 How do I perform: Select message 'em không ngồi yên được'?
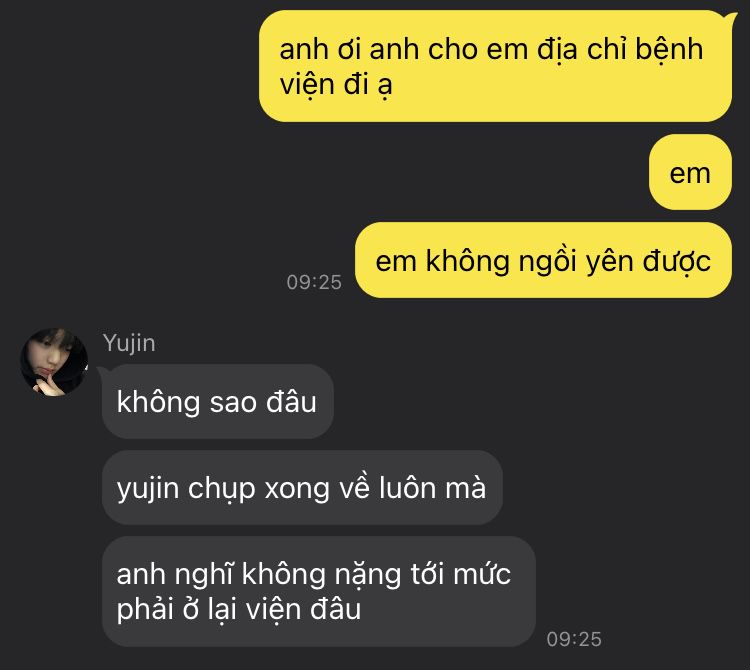[543, 260]
